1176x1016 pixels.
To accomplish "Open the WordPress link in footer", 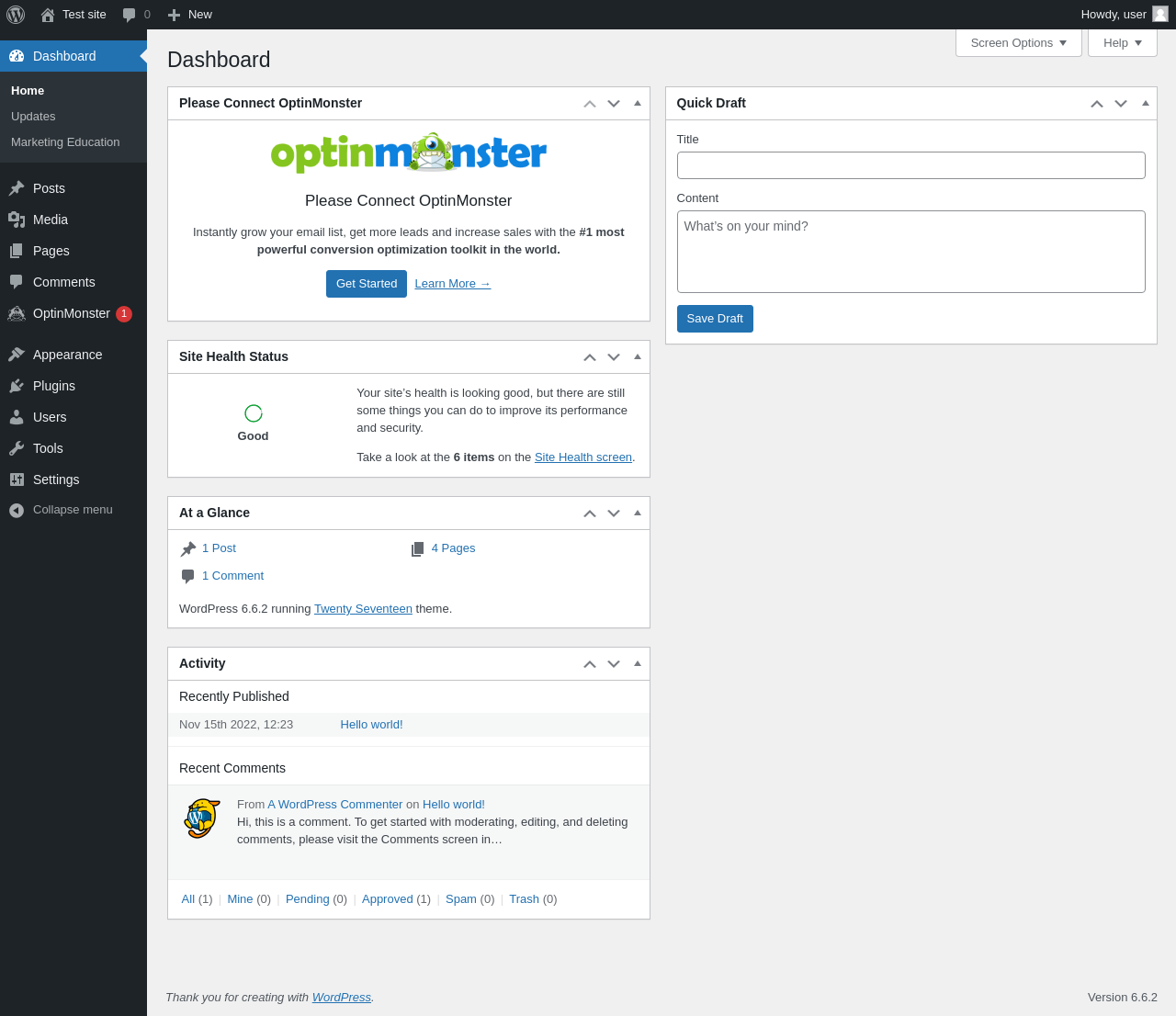I will coord(342,998).
